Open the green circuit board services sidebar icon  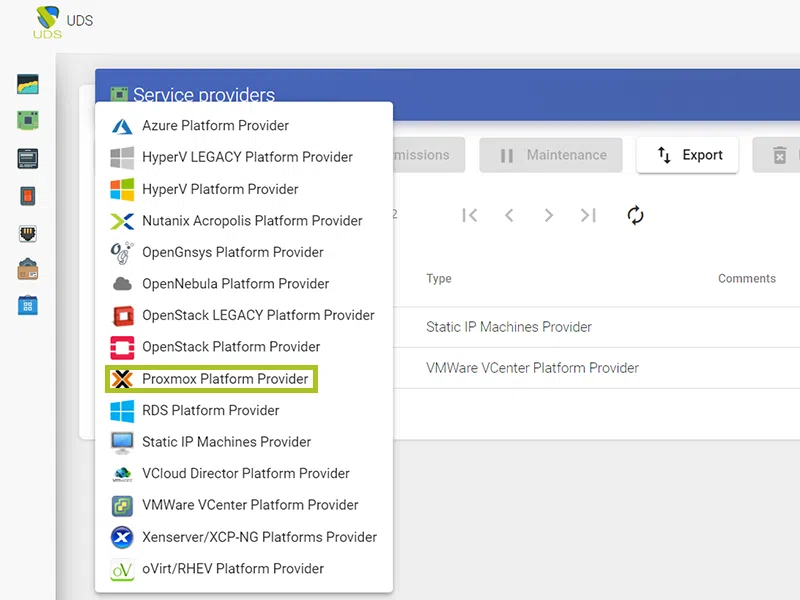click(x=28, y=121)
